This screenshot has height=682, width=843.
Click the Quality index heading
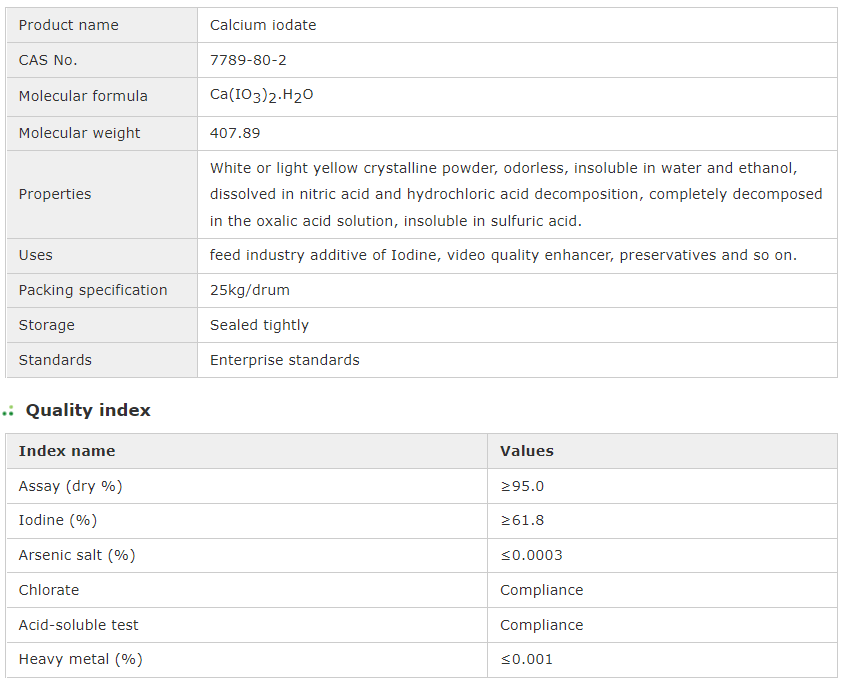[x=88, y=410]
